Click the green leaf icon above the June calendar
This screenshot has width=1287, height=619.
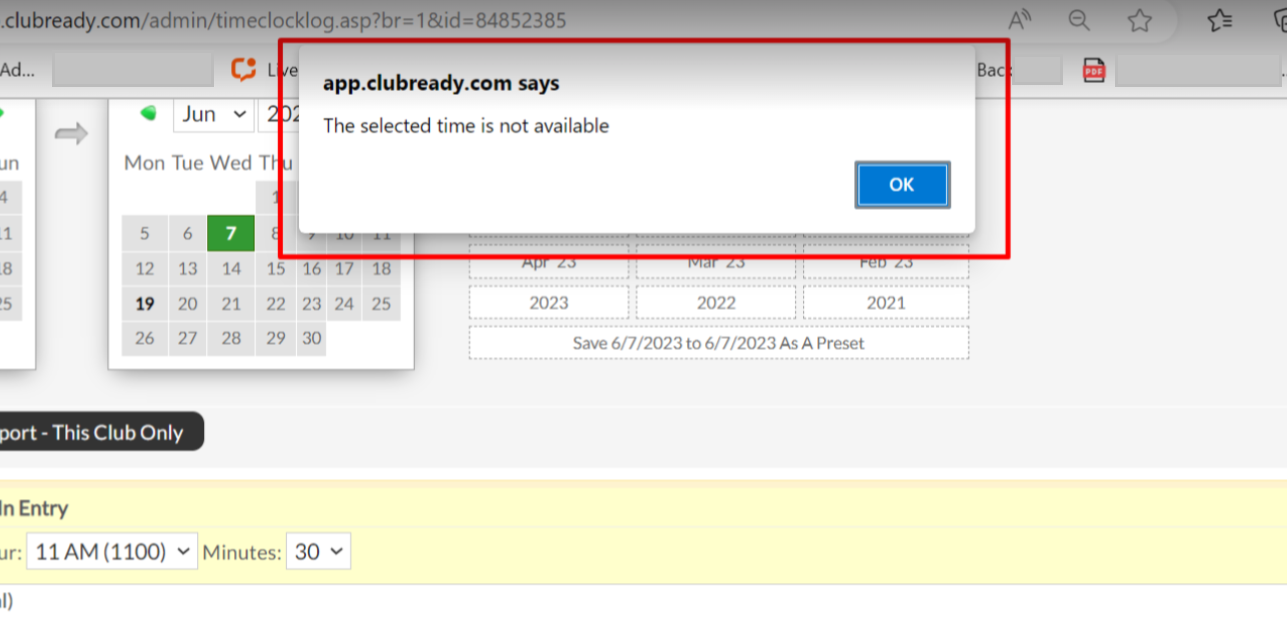[147, 113]
